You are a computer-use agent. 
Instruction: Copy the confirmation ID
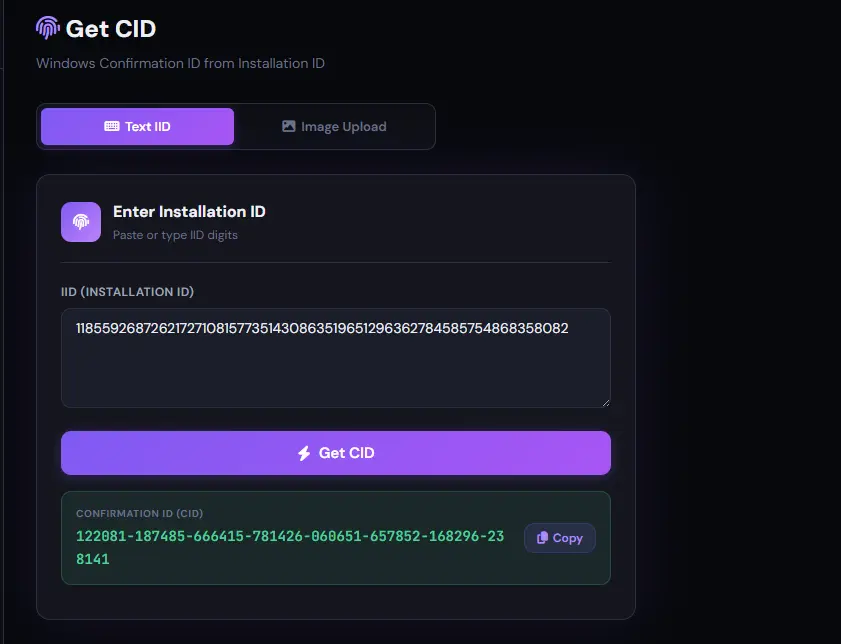click(x=559, y=538)
